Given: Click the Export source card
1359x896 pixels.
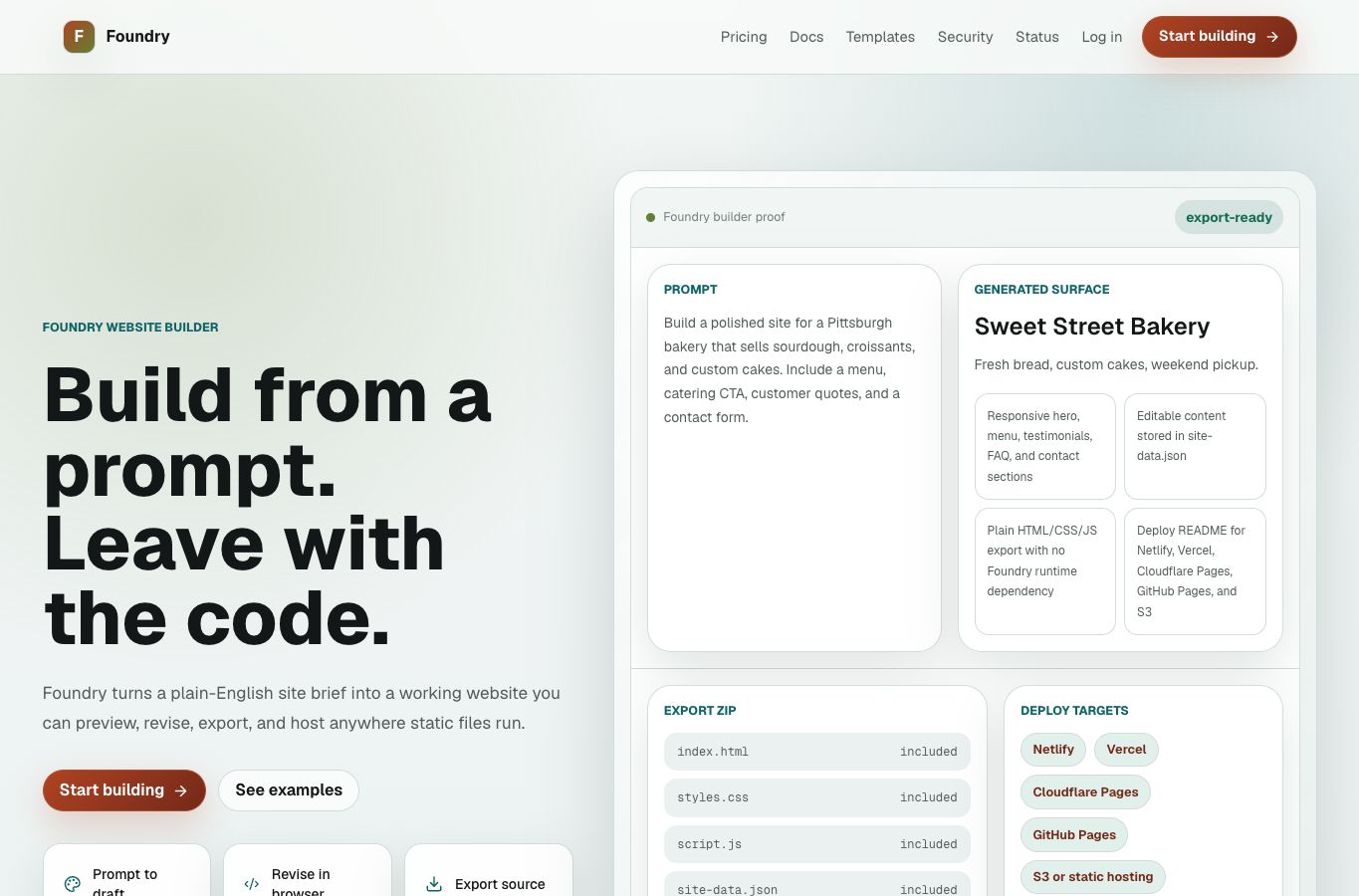Looking at the screenshot, I should [489, 871].
